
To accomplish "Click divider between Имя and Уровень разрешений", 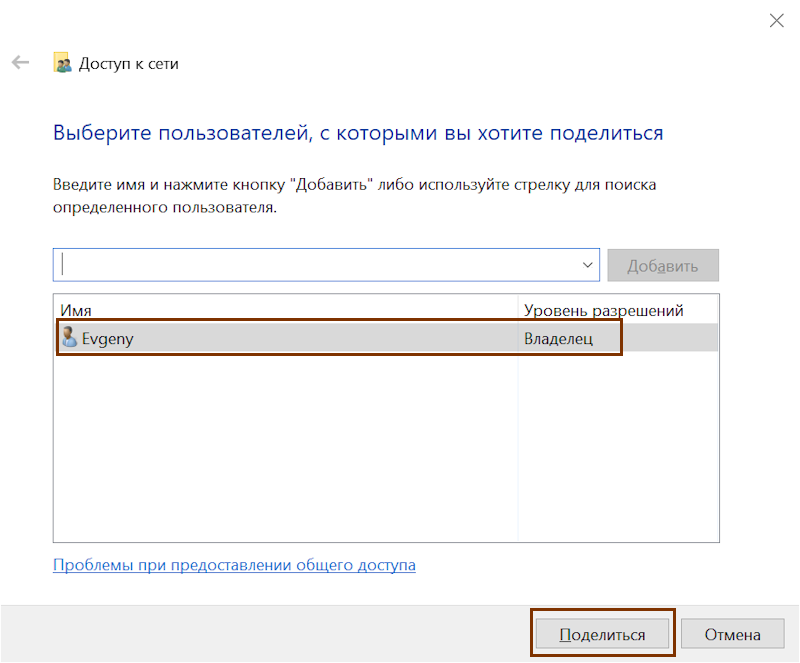I will tap(518, 310).
